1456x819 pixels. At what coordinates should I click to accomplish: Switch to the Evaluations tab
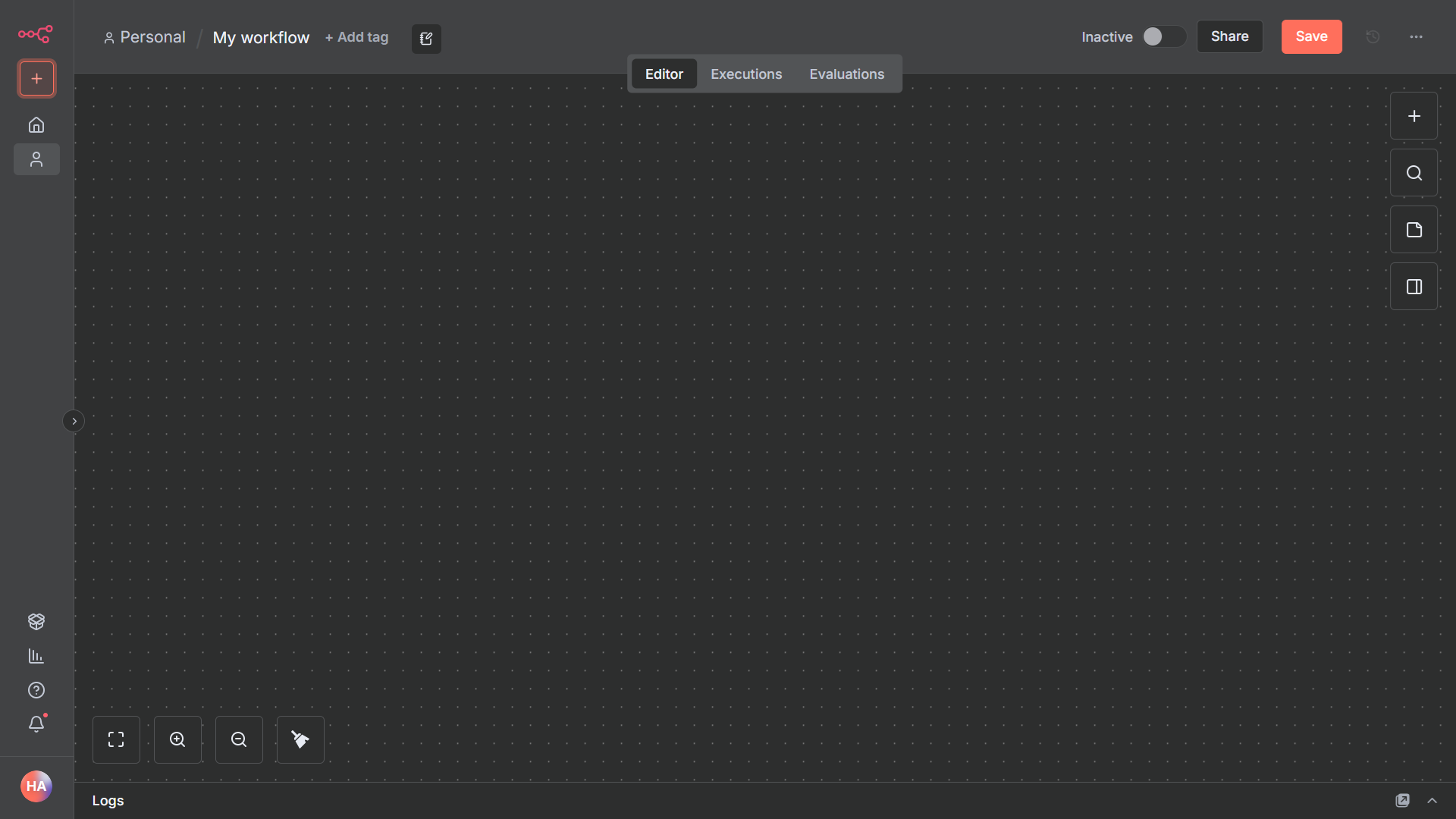tap(847, 74)
